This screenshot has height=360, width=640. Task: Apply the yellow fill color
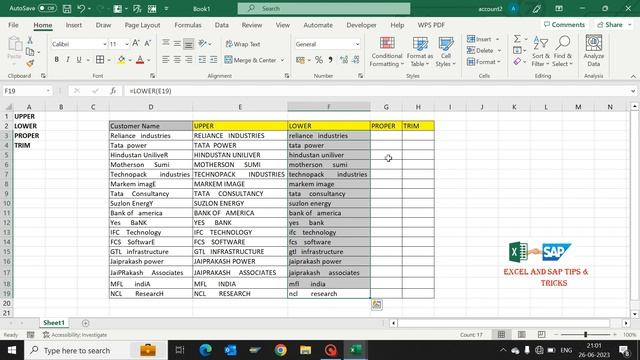[x=121, y=60]
